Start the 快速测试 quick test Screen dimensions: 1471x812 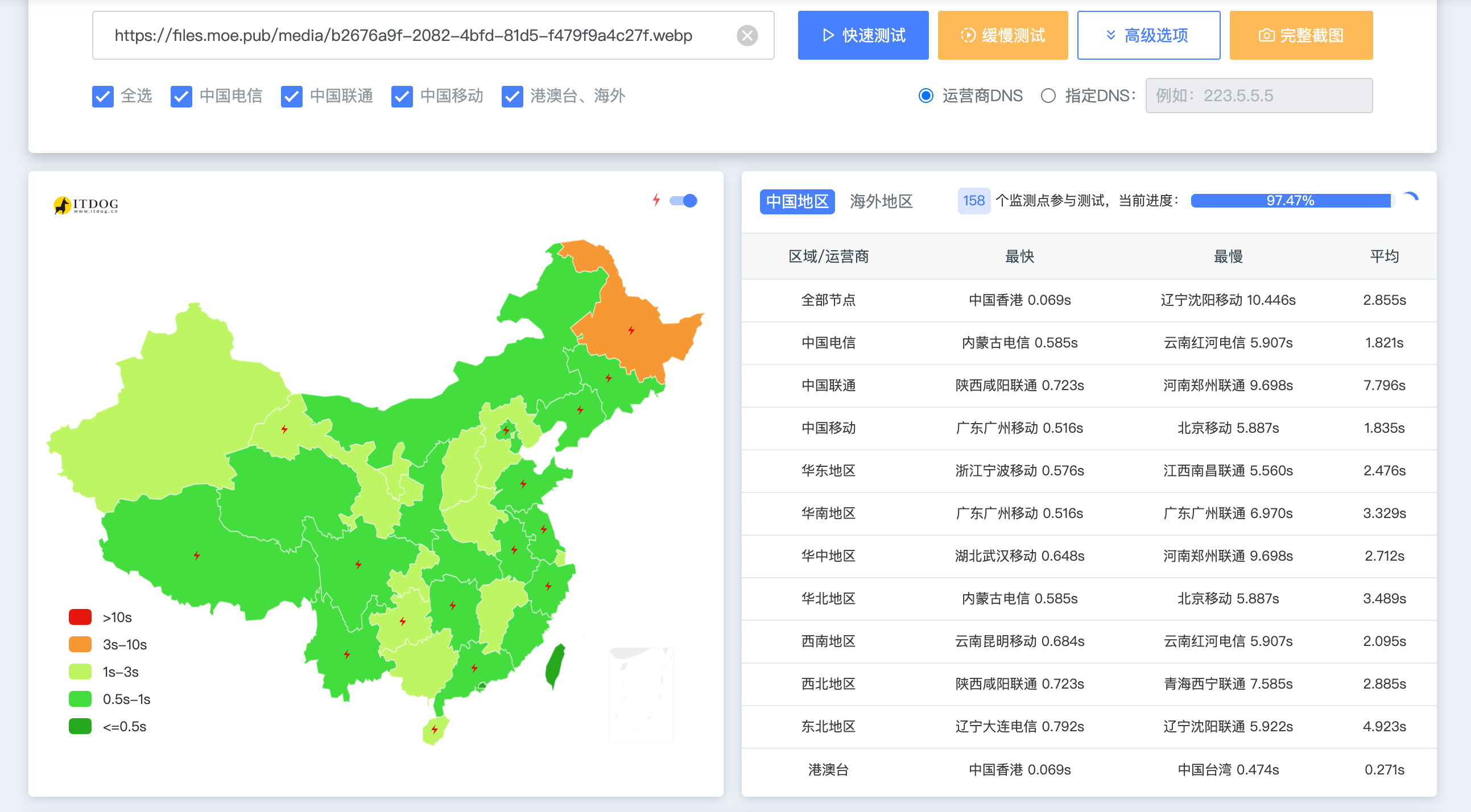862,35
